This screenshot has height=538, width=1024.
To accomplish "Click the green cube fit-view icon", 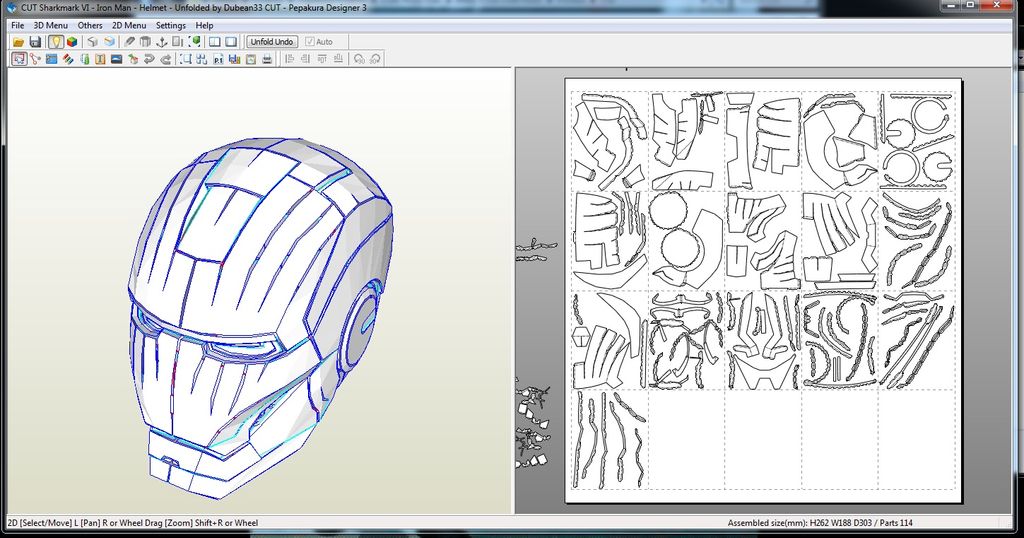I will click(x=195, y=42).
